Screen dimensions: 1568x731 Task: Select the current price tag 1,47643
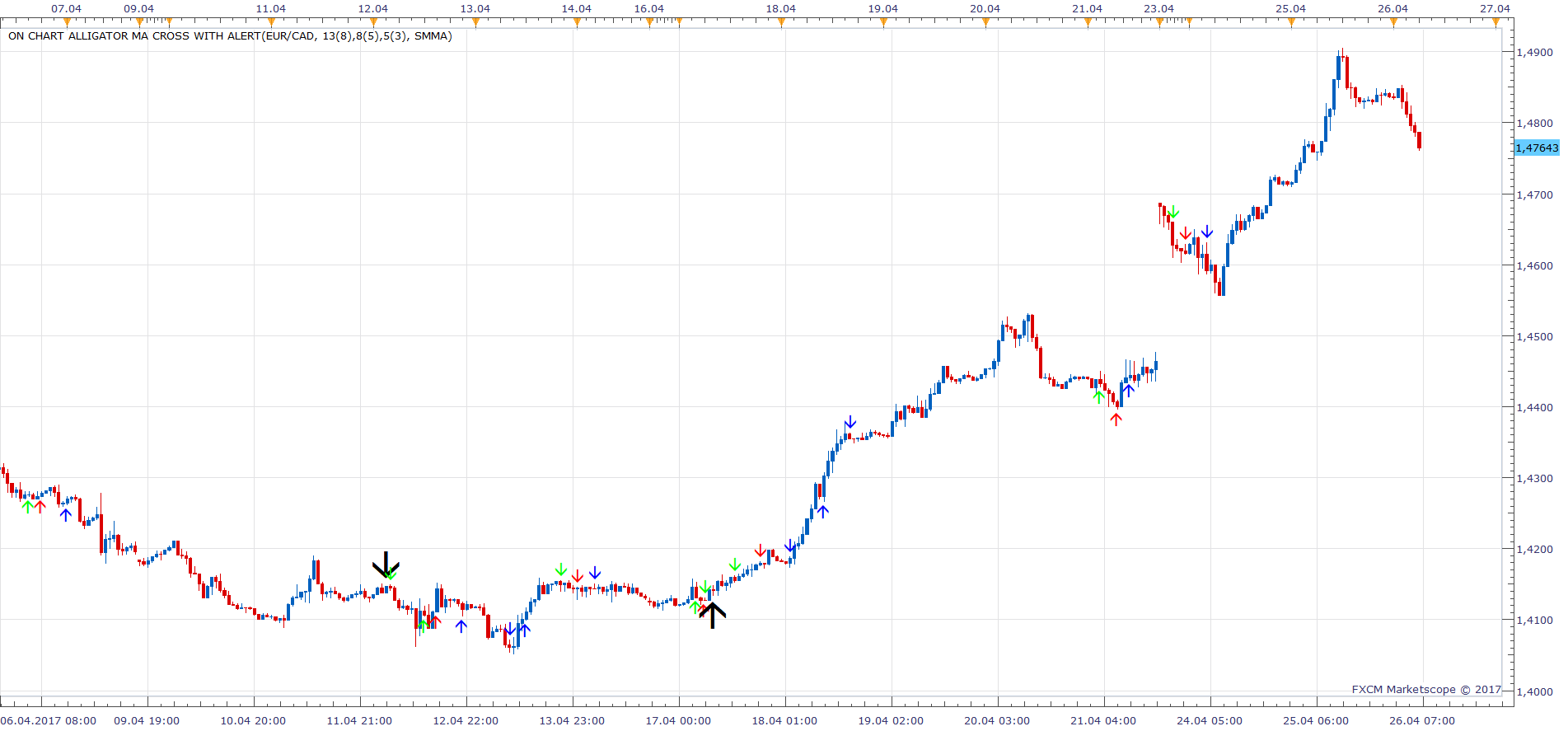click(x=1537, y=148)
